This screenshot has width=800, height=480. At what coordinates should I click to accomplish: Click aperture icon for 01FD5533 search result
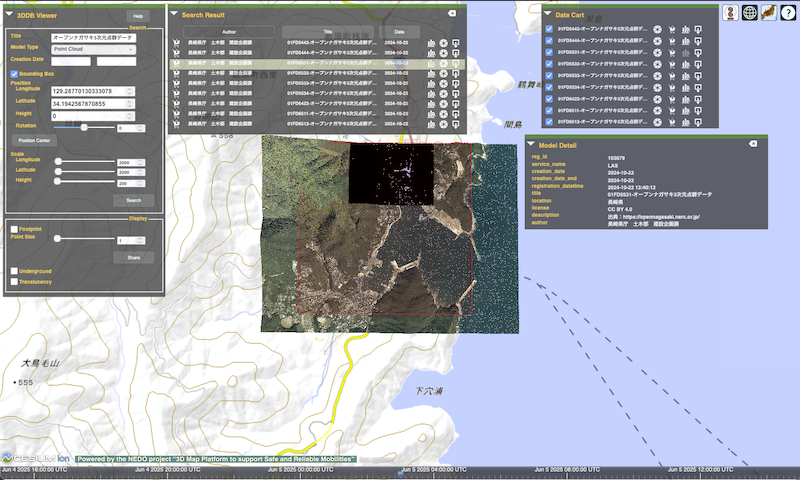click(443, 84)
